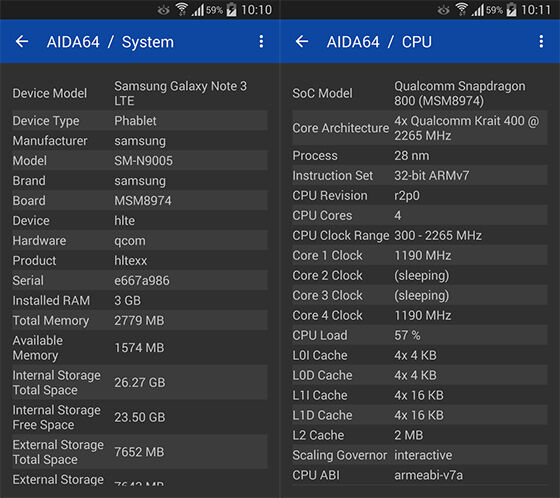Select Internal Storage Free Space '23.50 GB'
Viewport: 560px width, 498px height.
(x=140, y=417)
